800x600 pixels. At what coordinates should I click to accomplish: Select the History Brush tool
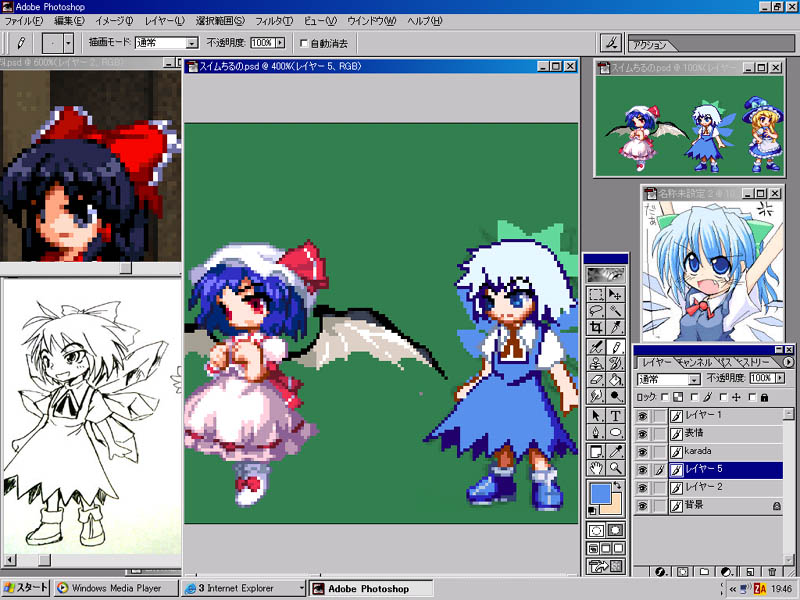(615, 363)
